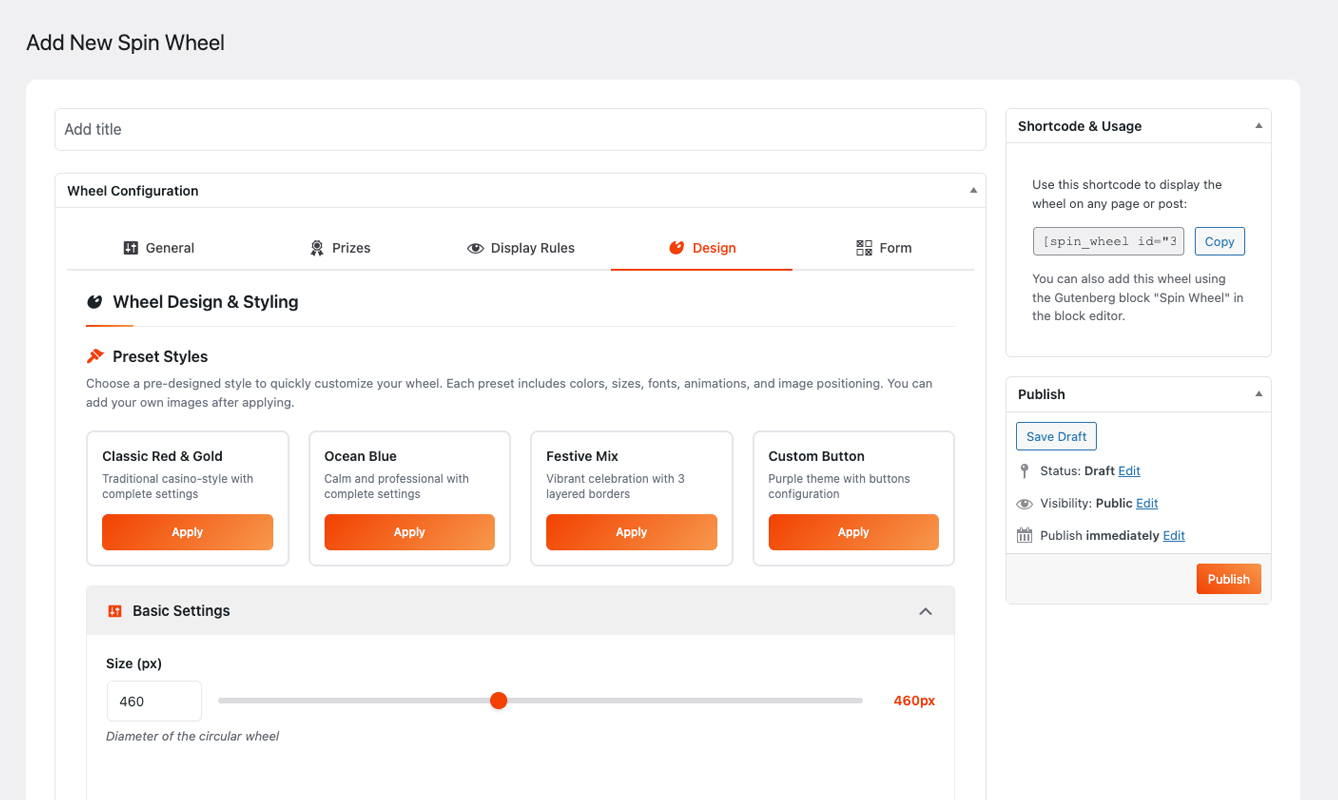The image size is (1338, 800).
Task: Click the trophy icon on the Prizes tab
Action: (317, 247)
